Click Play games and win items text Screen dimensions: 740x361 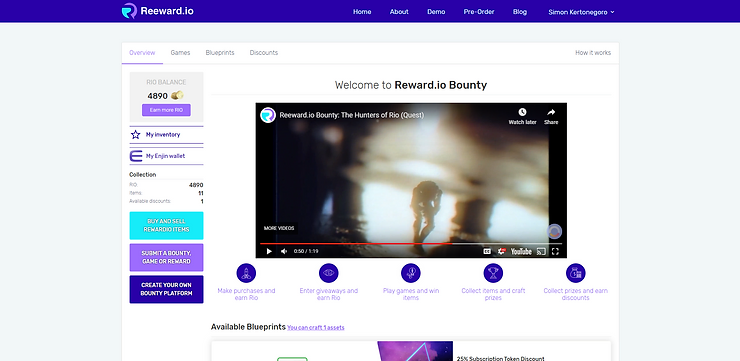[x=411, y=294]
